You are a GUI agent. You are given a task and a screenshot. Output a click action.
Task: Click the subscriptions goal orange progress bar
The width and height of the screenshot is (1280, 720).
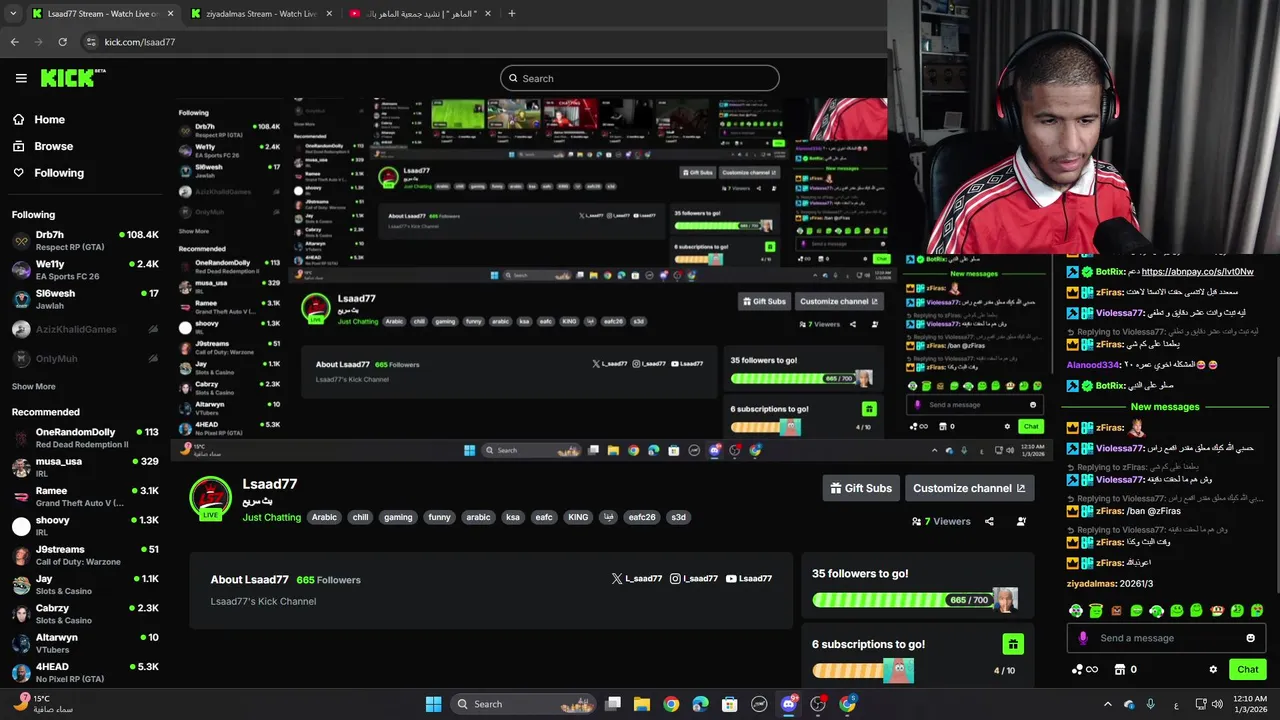863,671
